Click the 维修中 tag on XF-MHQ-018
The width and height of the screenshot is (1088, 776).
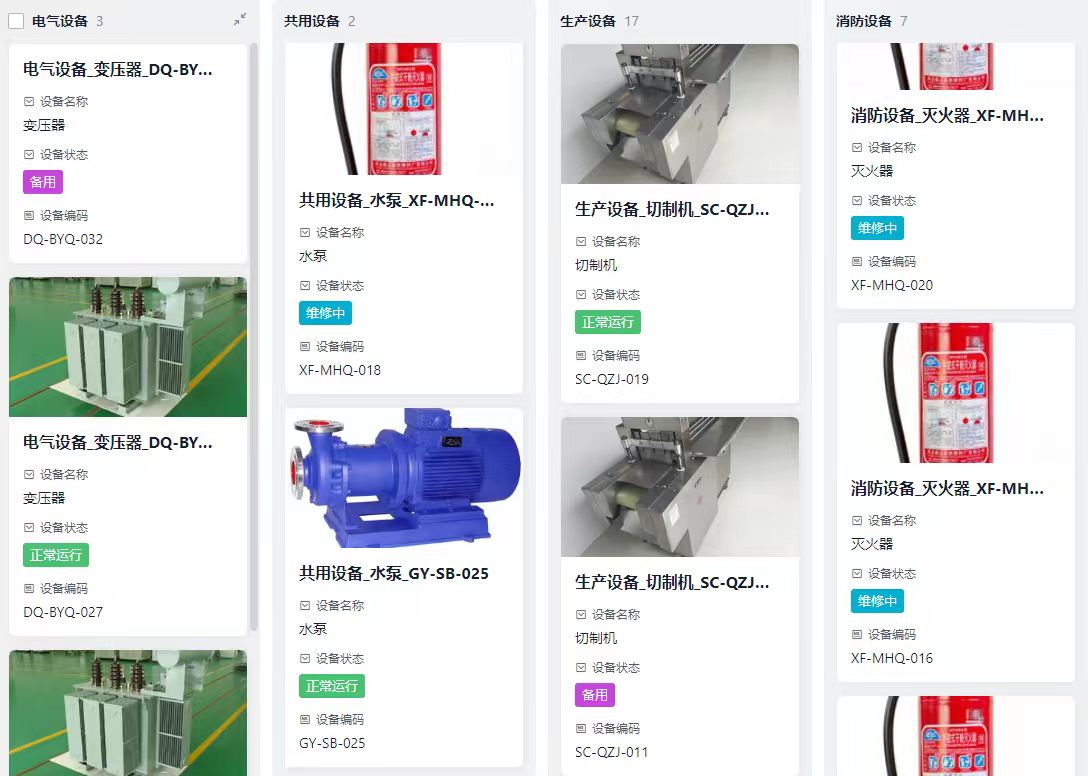[x=325, y=313]
